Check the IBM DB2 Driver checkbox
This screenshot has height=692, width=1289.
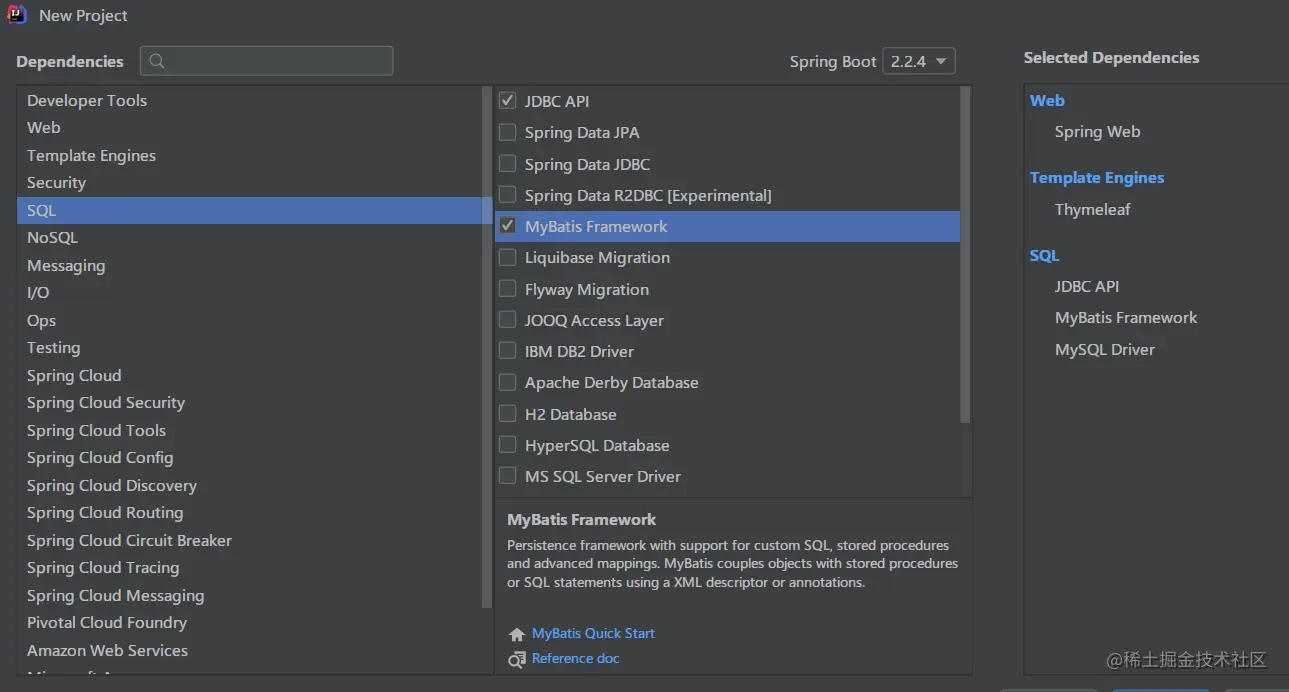pos(507,351)
